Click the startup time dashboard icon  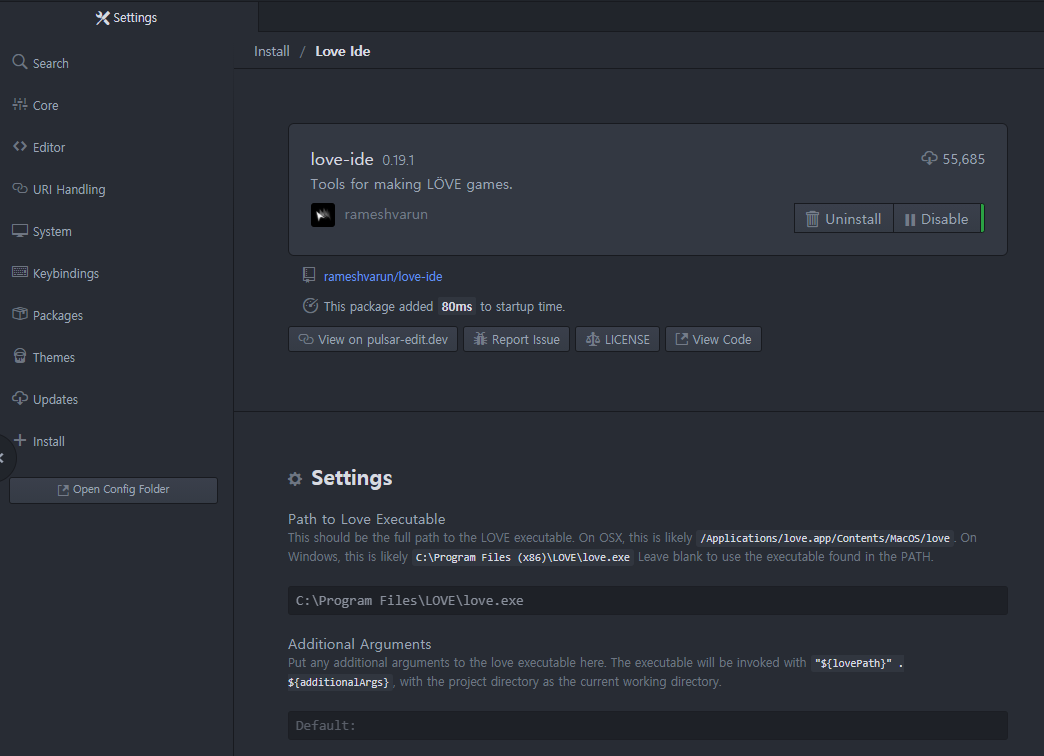coord(310,306)
